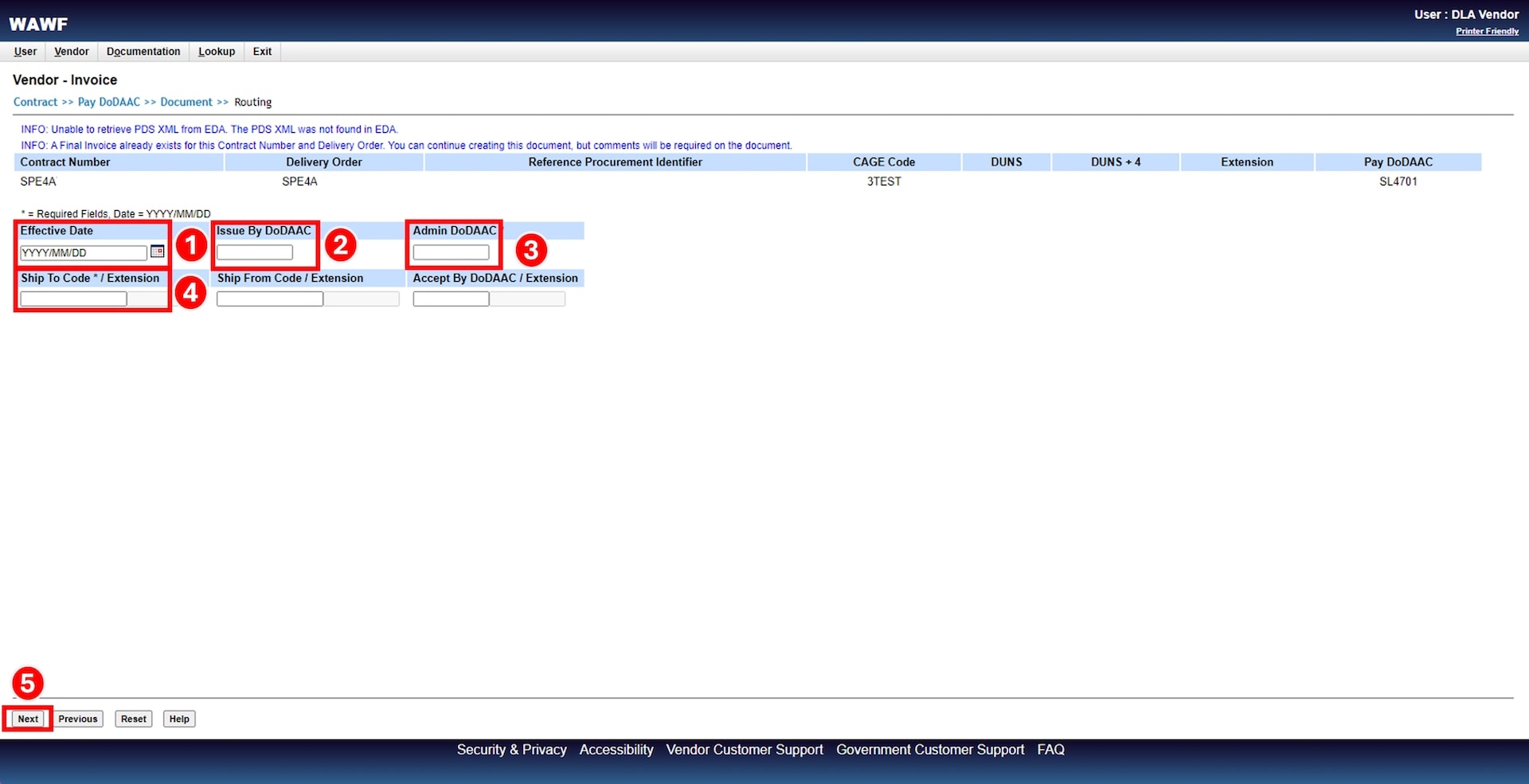
Task: Click the Admin DoDAAC input field
Action: tap(451, 252)
